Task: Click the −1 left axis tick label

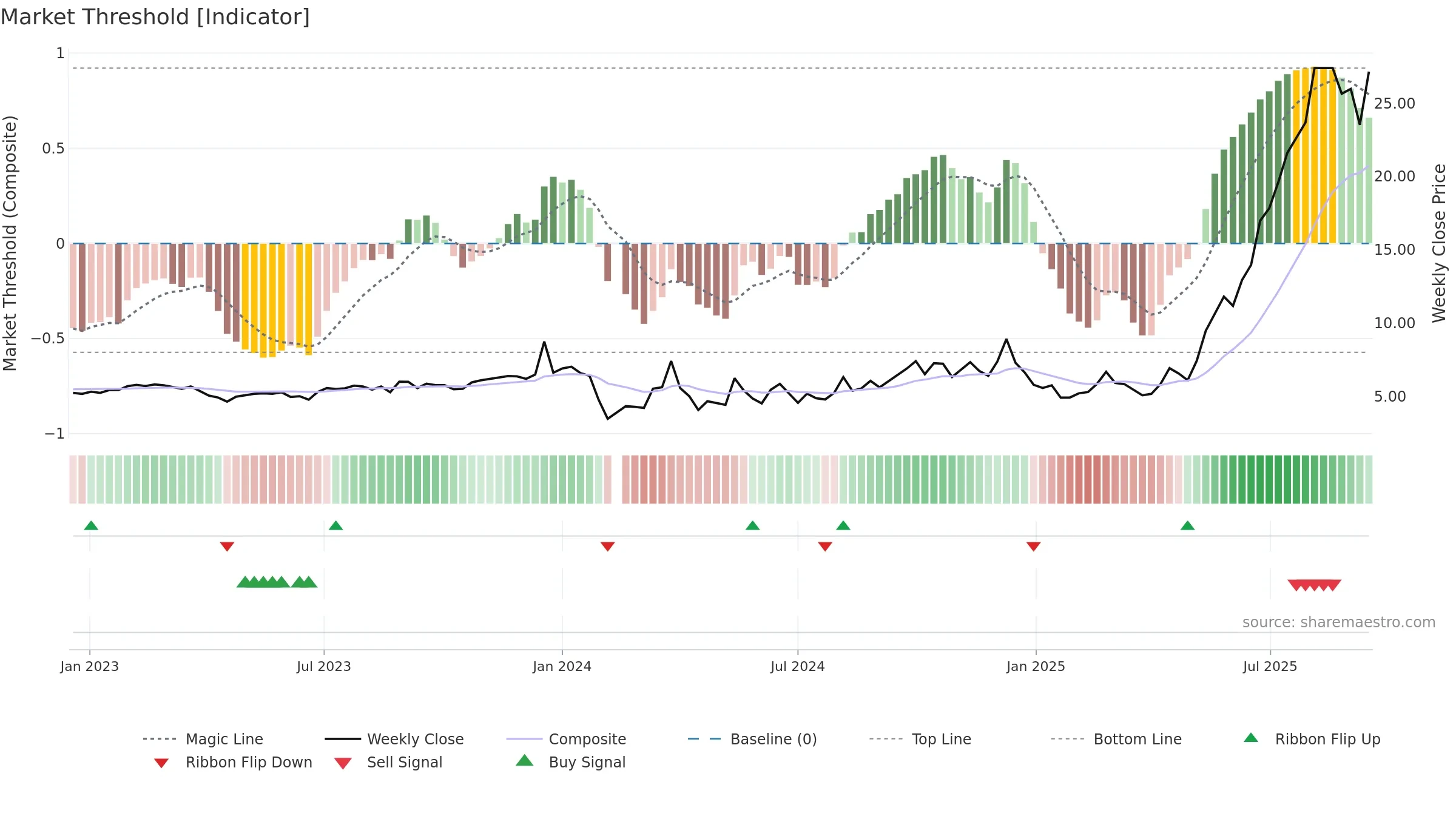Action: [54, 434]
